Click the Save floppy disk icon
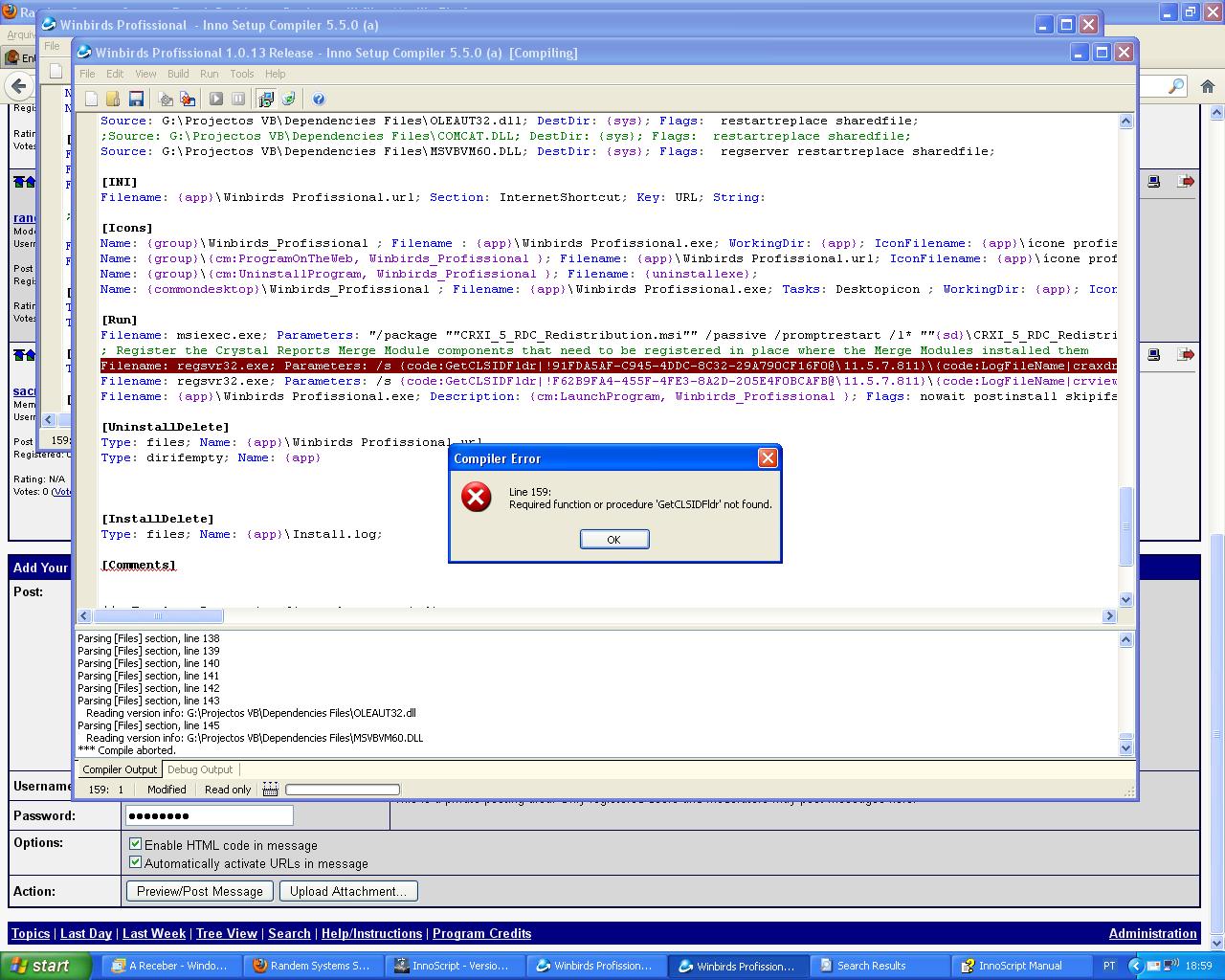The height and width of the screenshot is (980, 1225). click(x=136, y=99)
